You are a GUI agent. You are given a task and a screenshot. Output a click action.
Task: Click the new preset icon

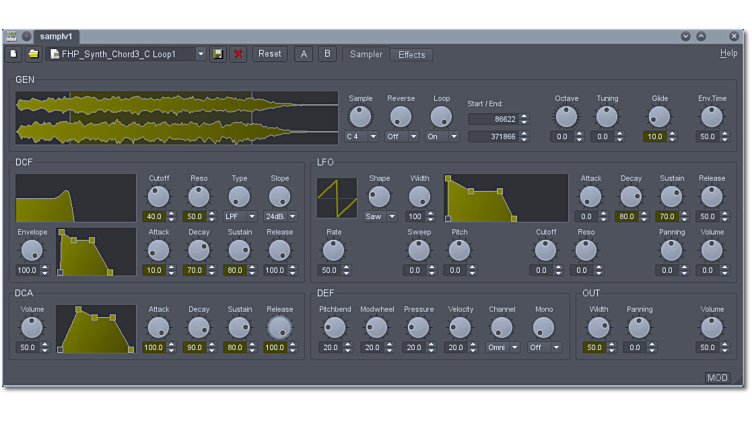14,54
